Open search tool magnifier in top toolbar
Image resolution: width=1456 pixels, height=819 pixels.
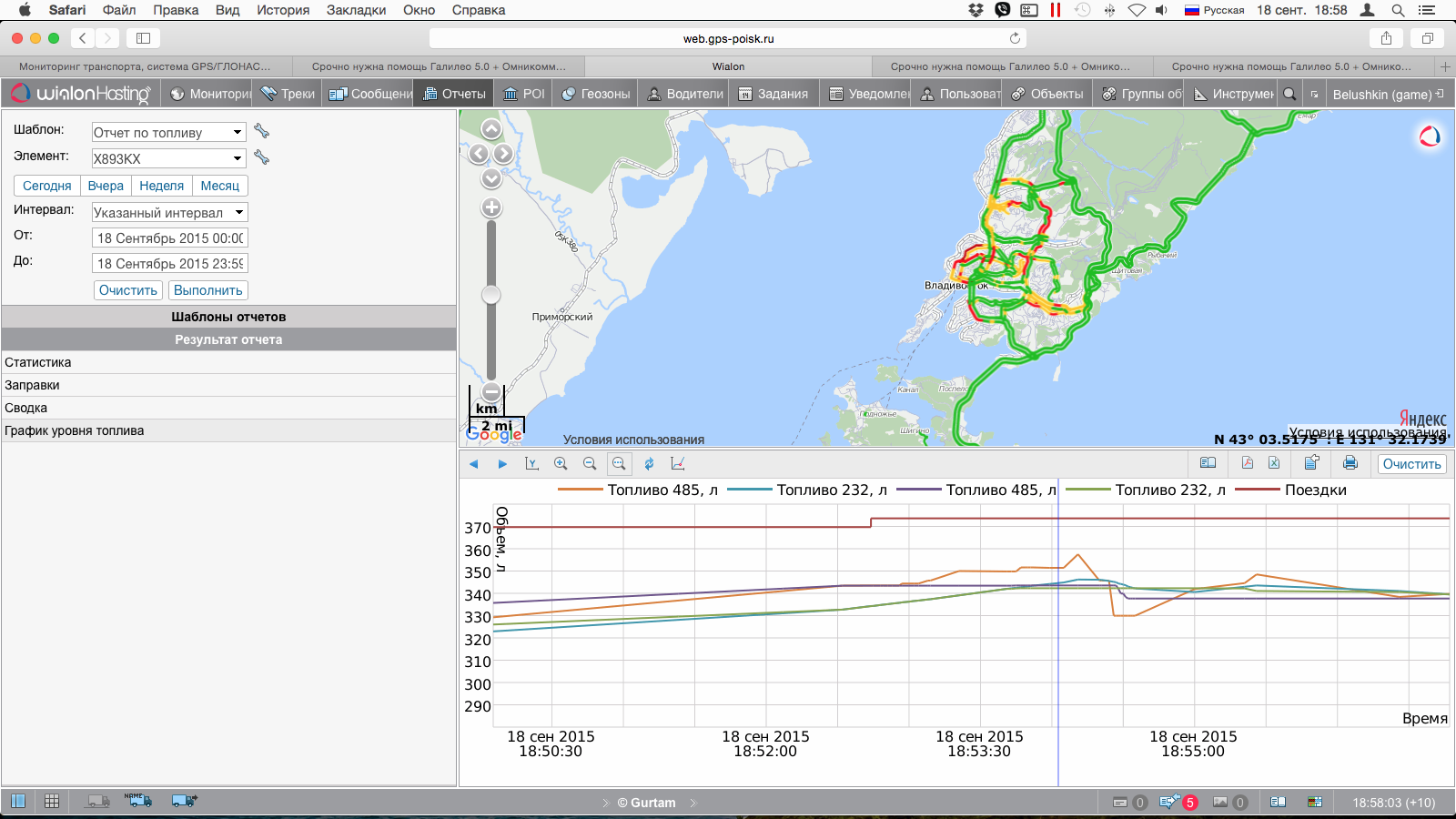1289,94
